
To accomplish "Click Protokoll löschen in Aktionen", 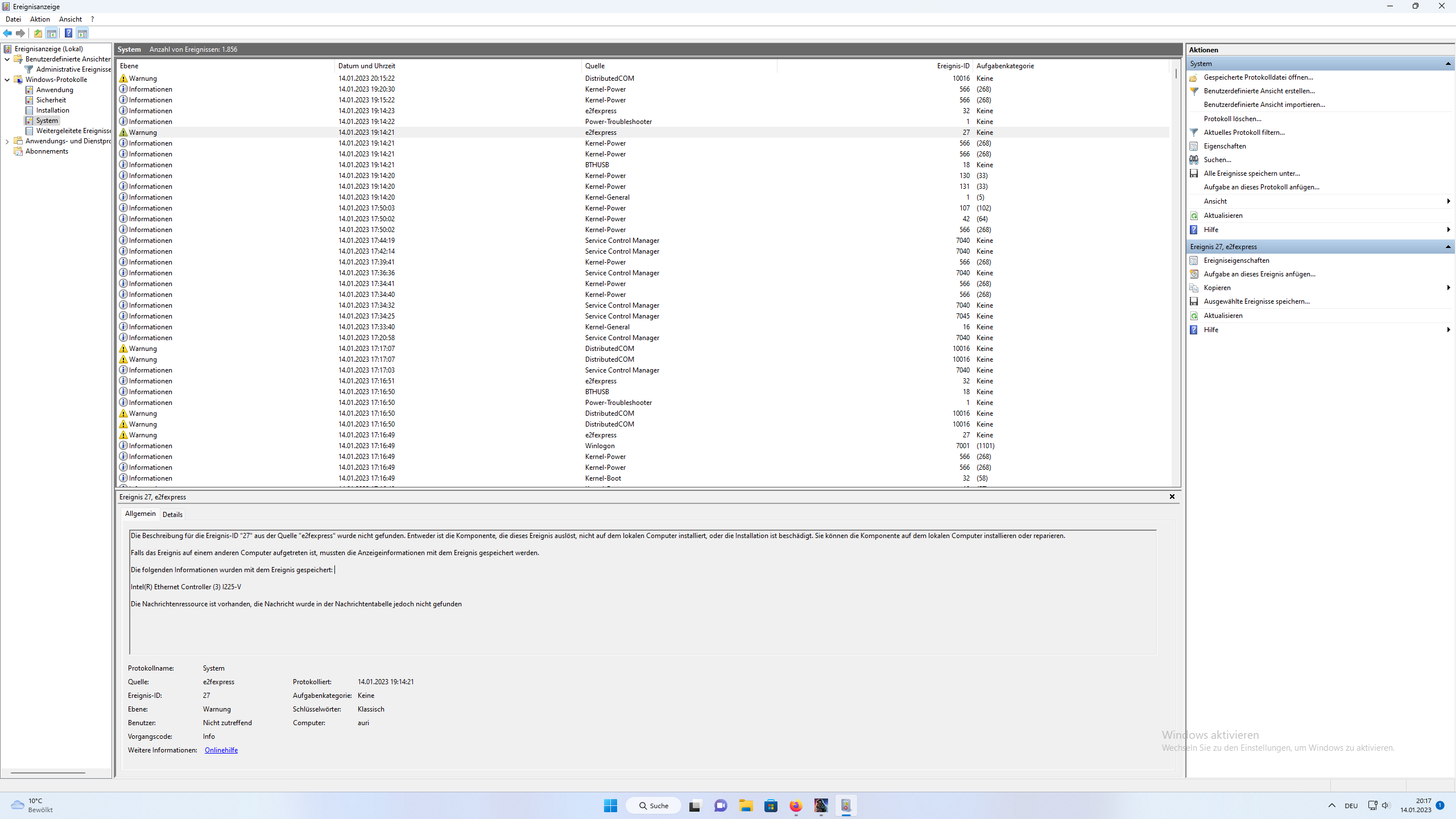I will pyautogui.click(x=1232, y=119).
